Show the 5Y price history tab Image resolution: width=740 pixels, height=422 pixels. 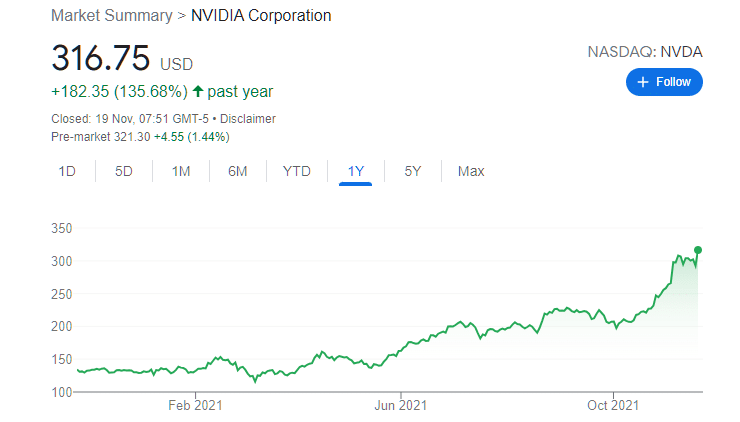coord(412,171)
